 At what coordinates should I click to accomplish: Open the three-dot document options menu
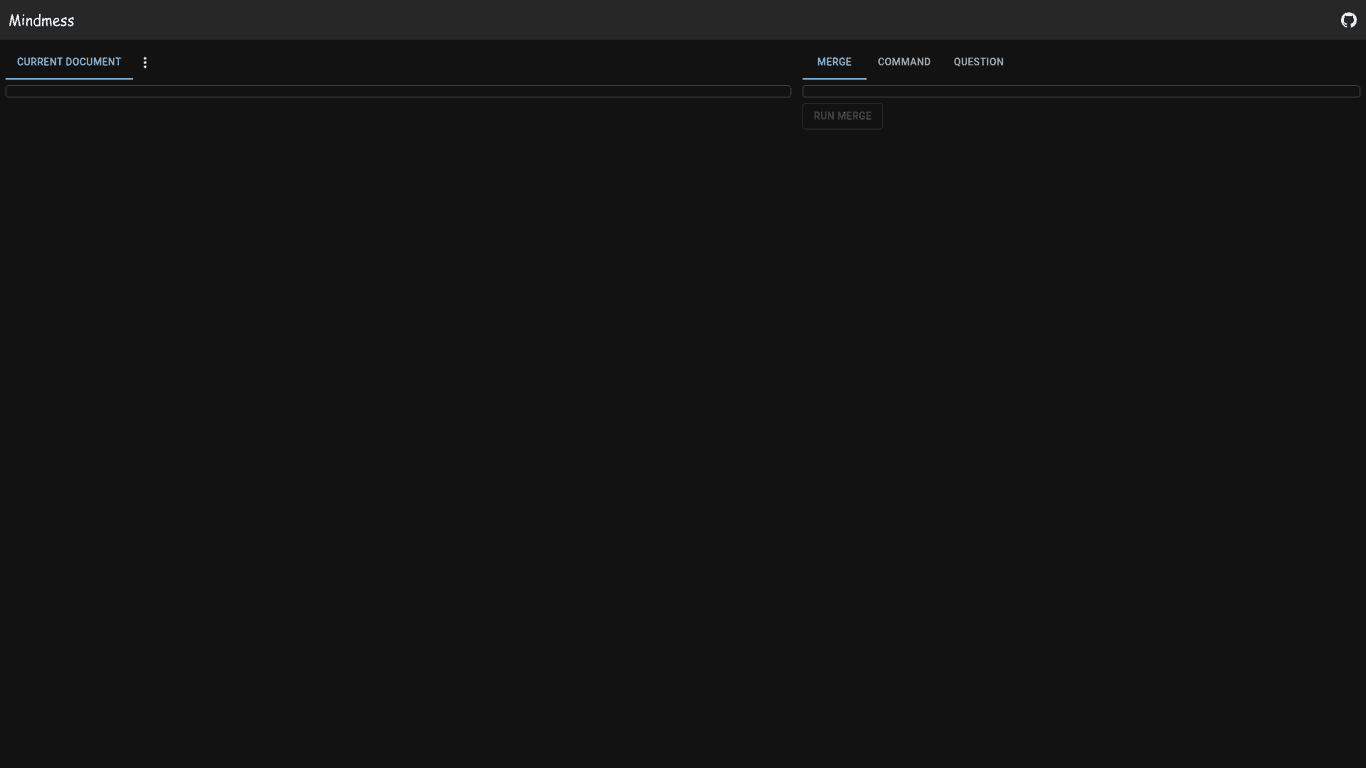[x=145, y=62]
